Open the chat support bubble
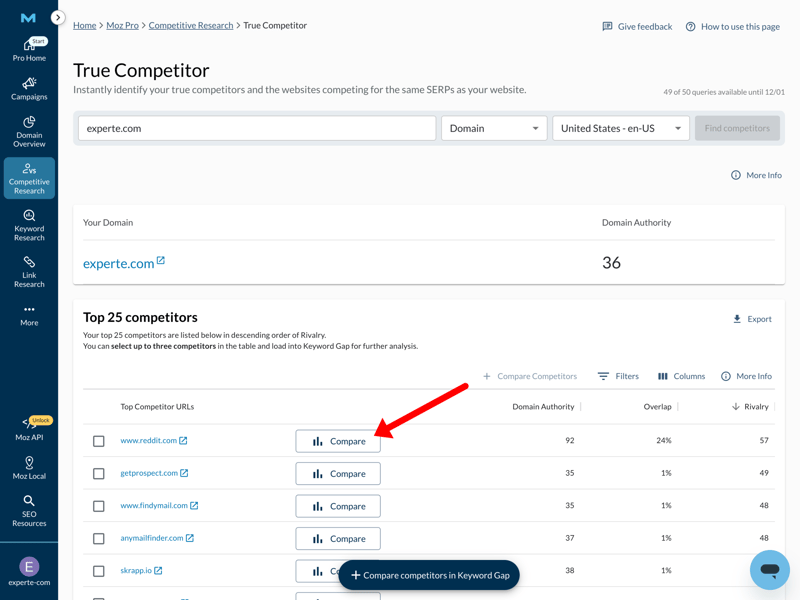The height and width of the screenshot is (600, 800). (769, 569)
